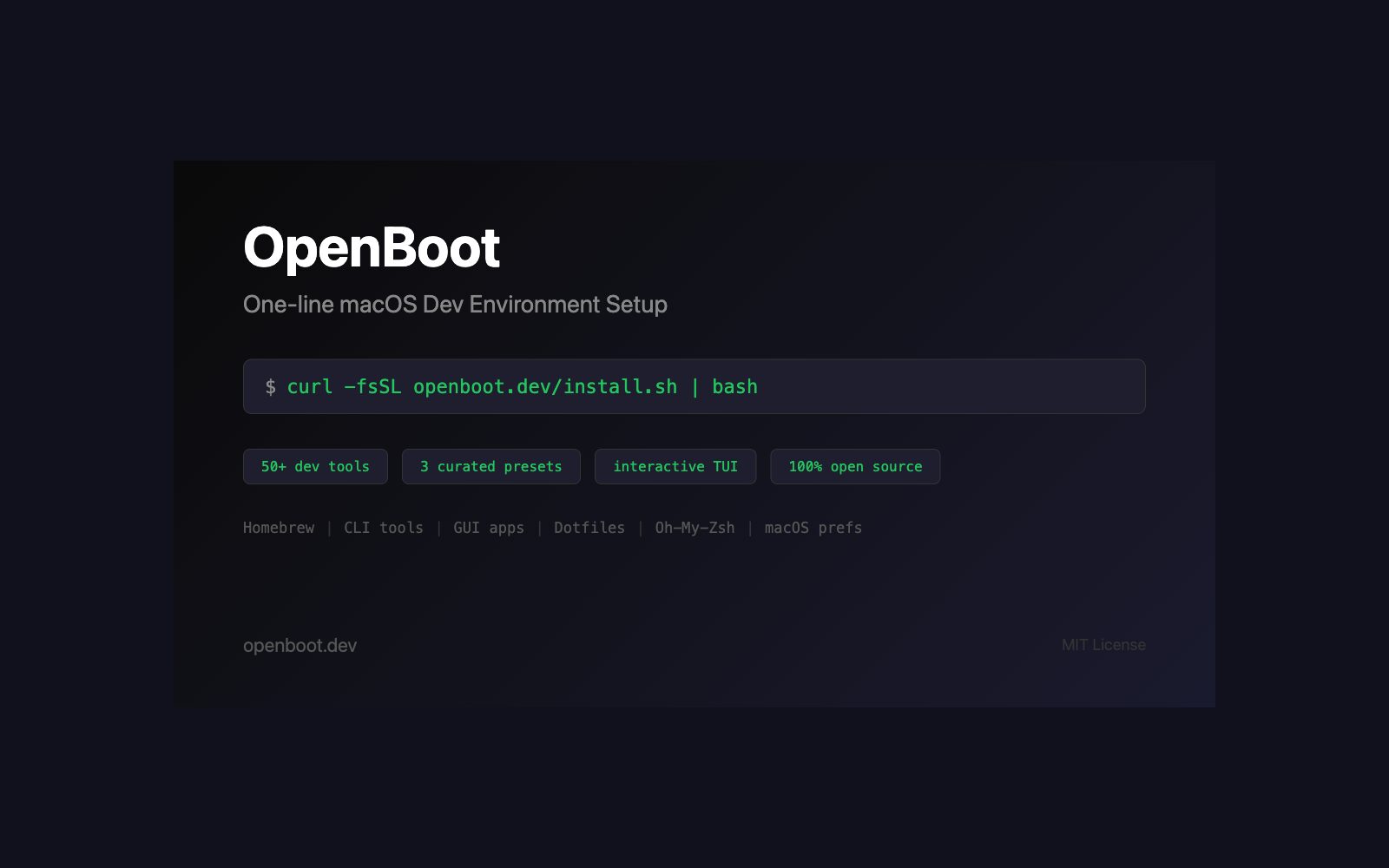Click the "Dotfiles" text
The width and height of the screenshot is (1389, 868).
(x=589, y=528)
